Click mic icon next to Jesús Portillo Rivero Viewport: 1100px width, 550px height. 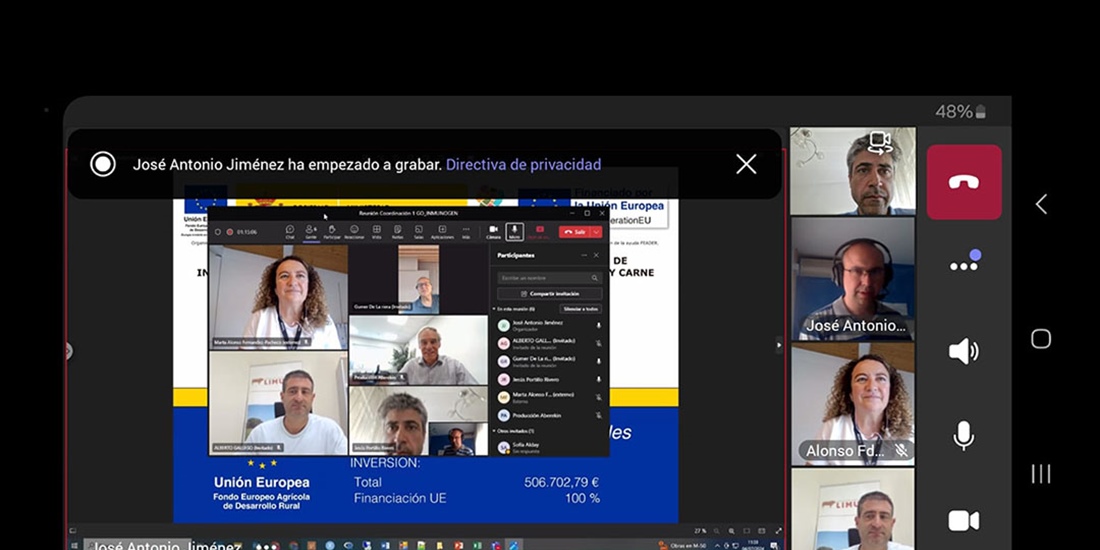[598, 379]
